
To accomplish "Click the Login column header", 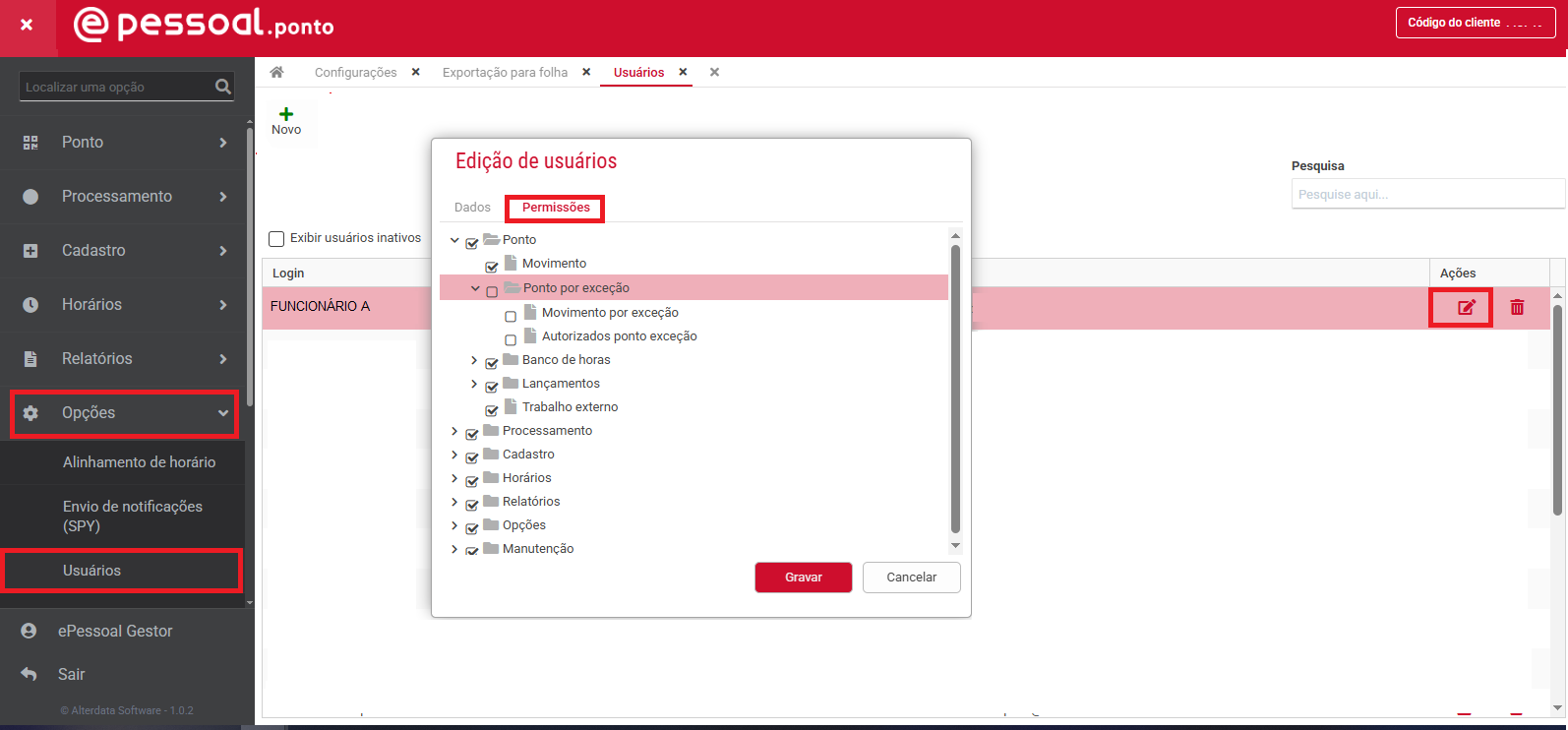I will 288,273.
